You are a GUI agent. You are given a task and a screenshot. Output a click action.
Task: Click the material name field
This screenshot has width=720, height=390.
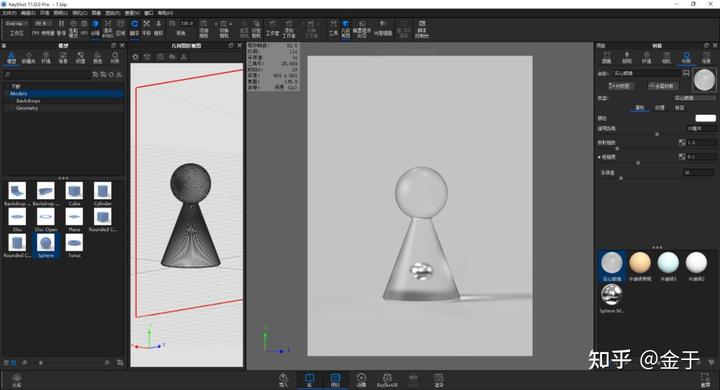(647, 73)
